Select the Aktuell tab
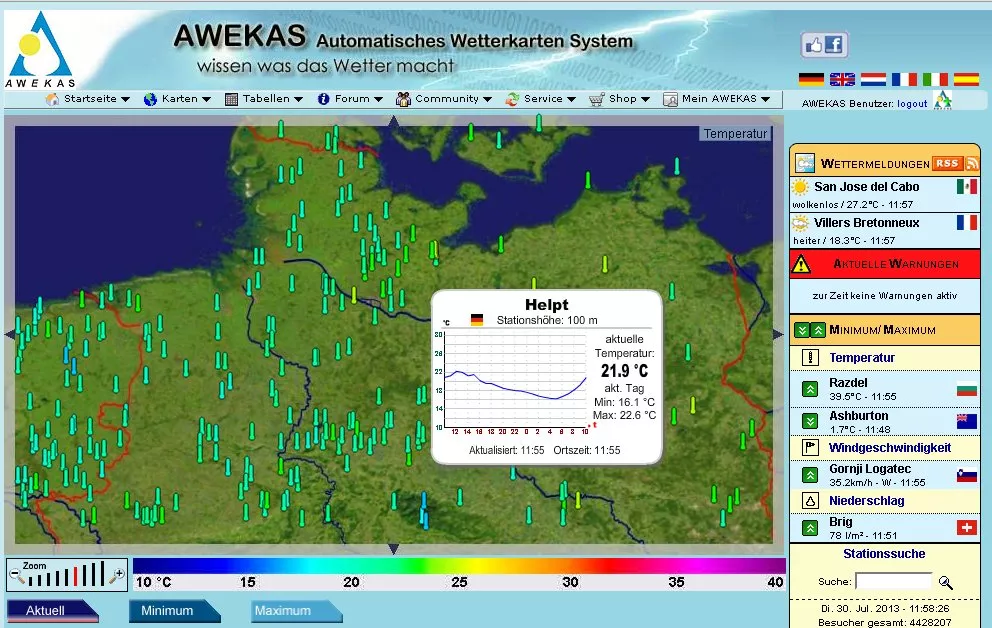Screen dimensions: 992x628 52,611
